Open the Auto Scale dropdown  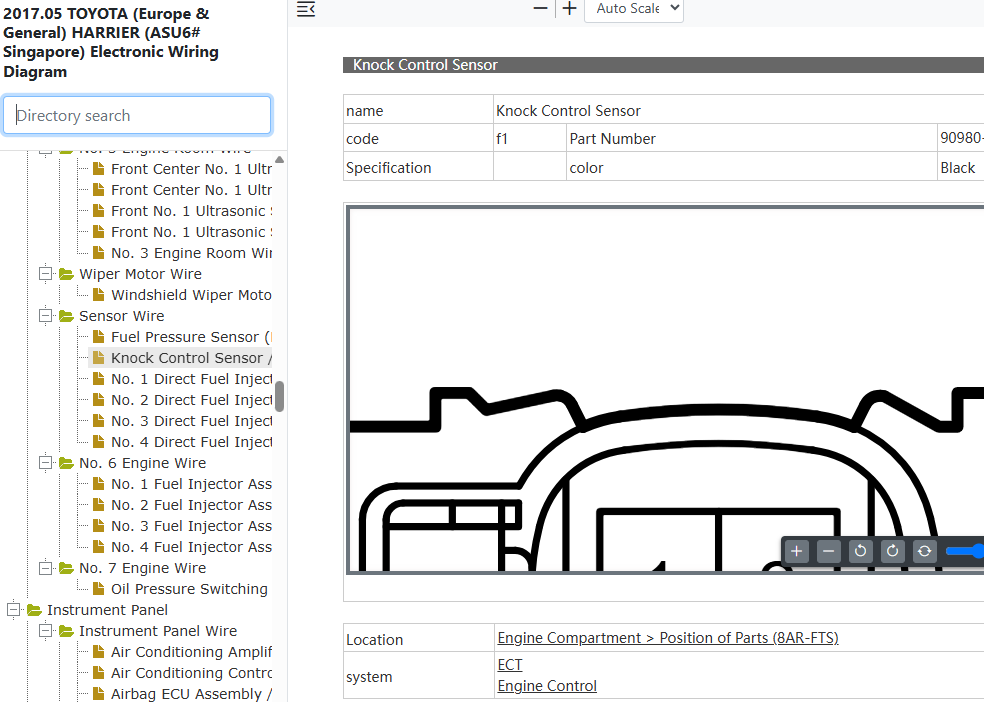coord(634,9)
